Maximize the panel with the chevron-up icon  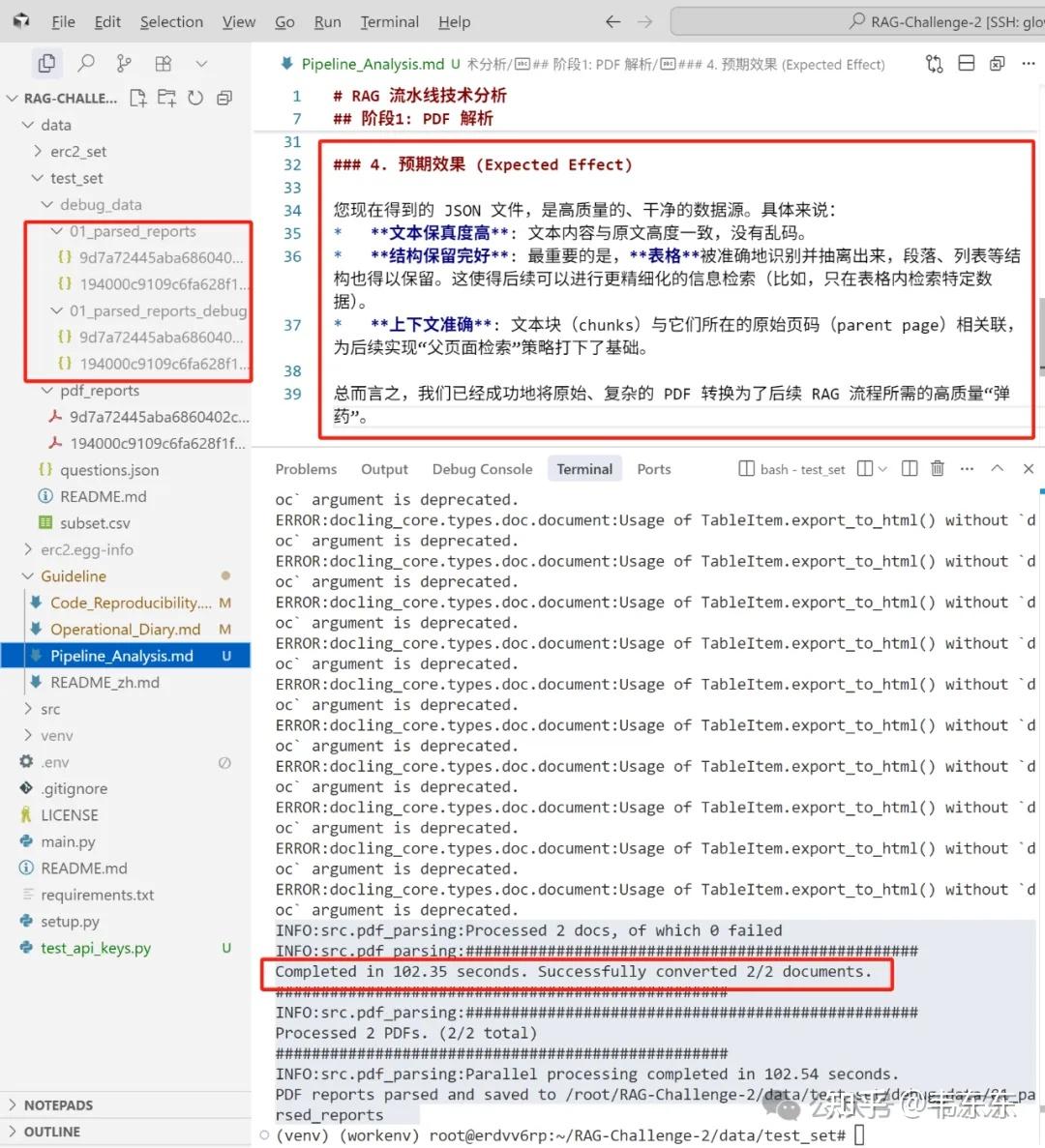click(998, 468)
